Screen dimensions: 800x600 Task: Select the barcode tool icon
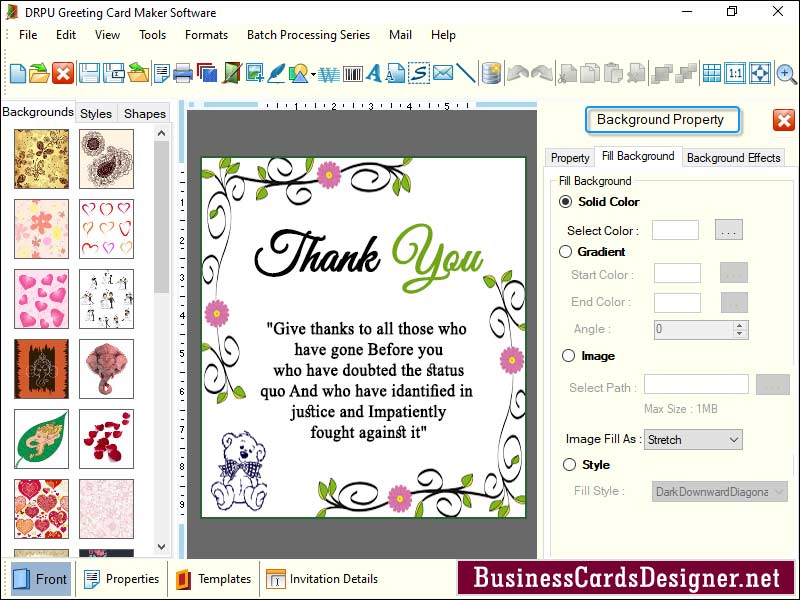tap(352, 73)
